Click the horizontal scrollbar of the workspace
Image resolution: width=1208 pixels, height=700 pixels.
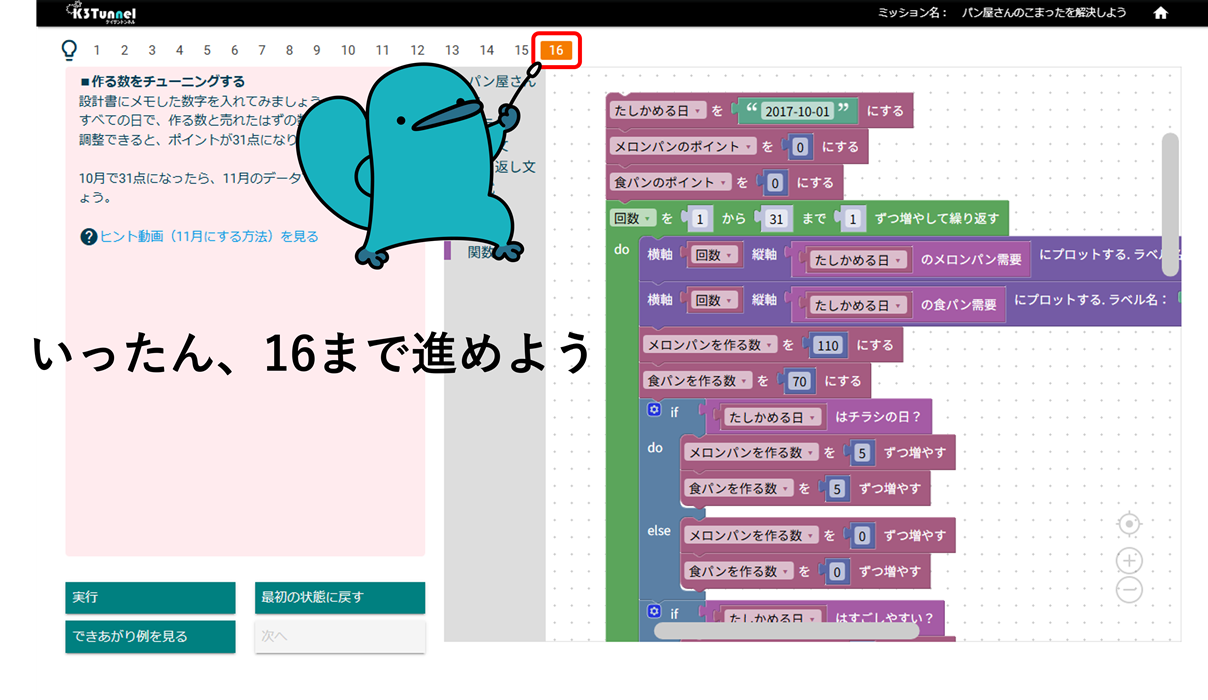coord(786,631)
